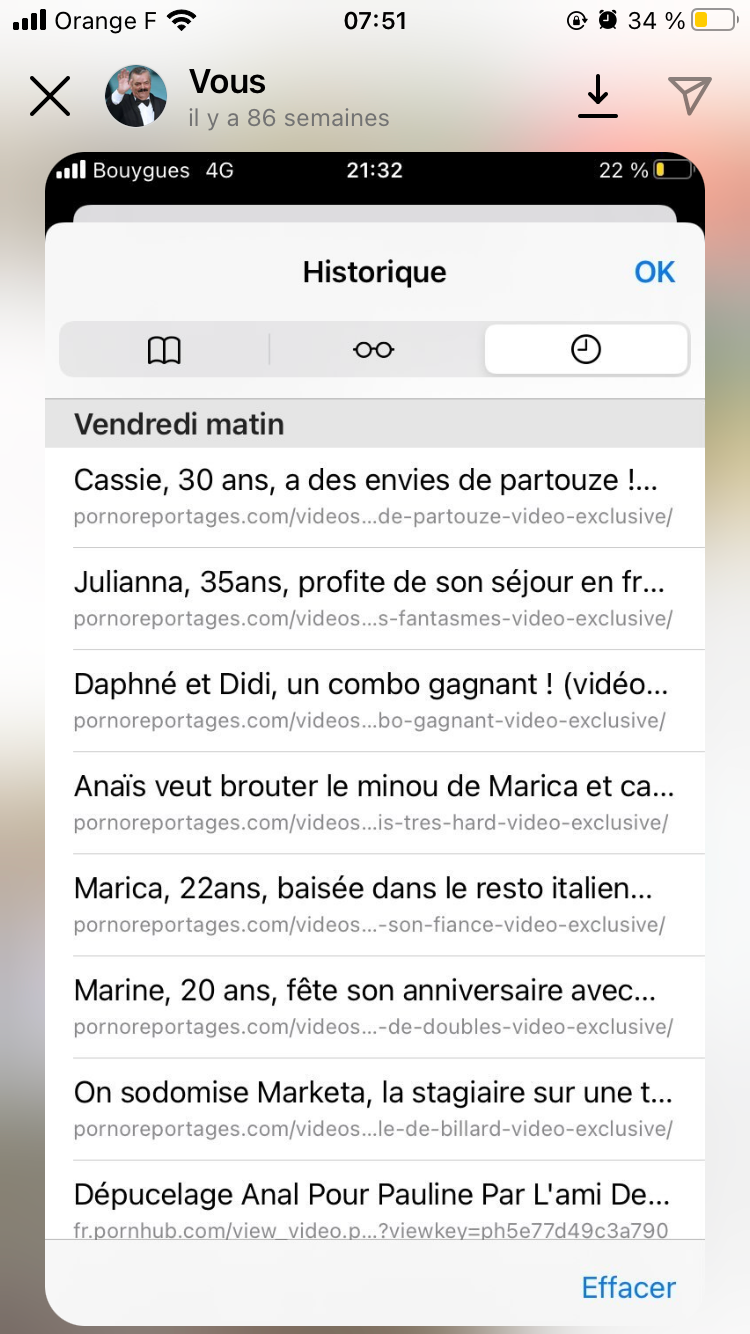750x1334 pixels.
Task: Tap the orientation lock status icon
Action: [577, 20]
